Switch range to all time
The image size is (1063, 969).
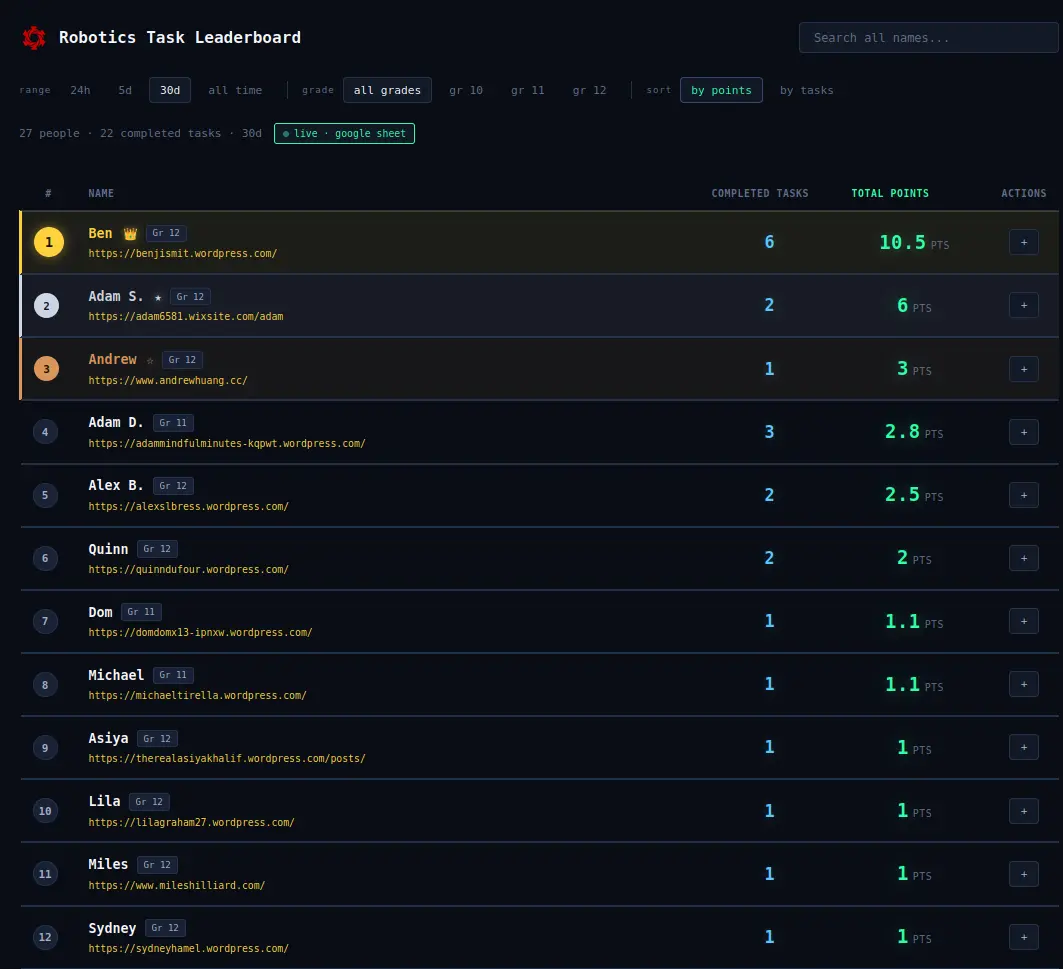[235, 90]
